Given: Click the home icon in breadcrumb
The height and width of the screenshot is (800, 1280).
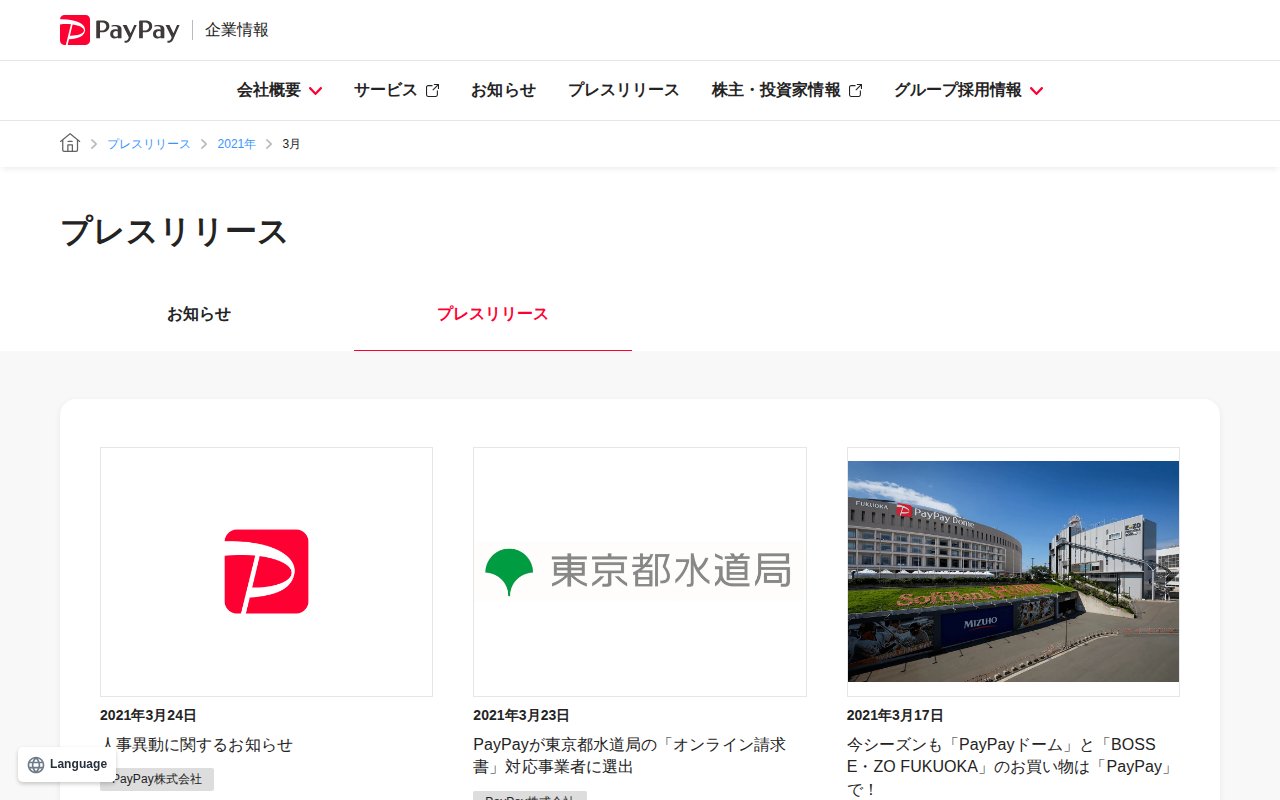Looking at the screenshot, I should (70, 143).
